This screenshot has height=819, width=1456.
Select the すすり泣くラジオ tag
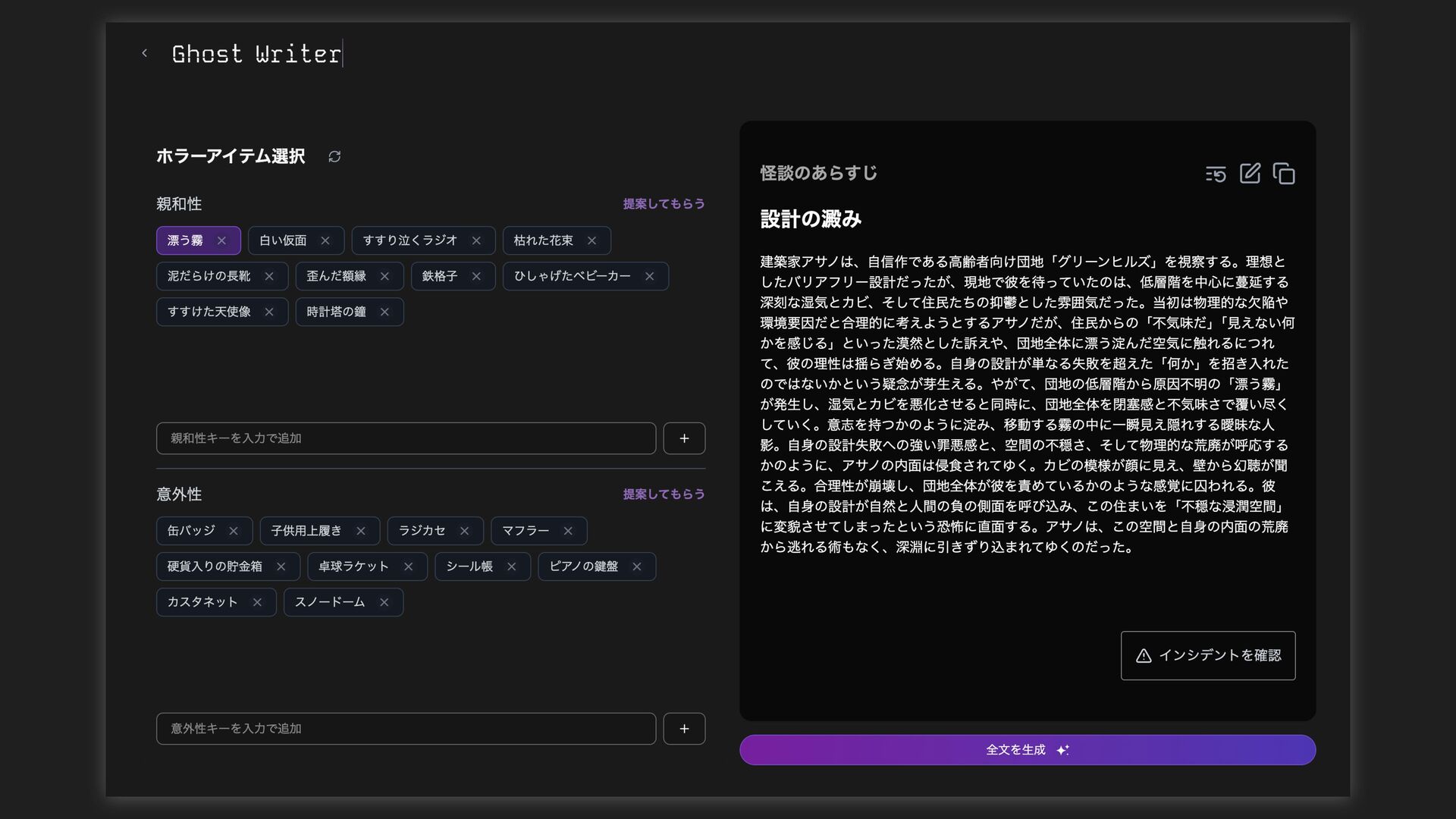point(409,240)
